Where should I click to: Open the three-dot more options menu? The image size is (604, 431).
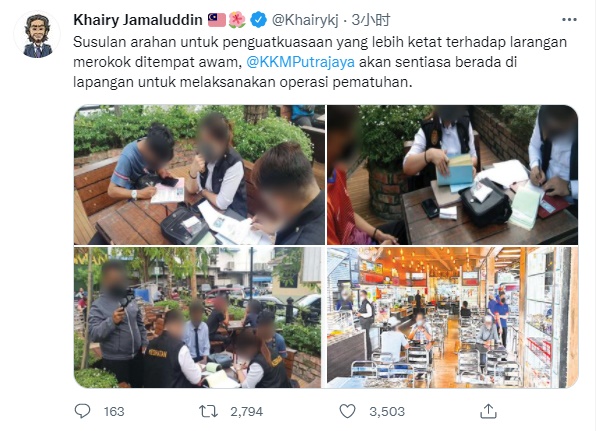[569, 20]
